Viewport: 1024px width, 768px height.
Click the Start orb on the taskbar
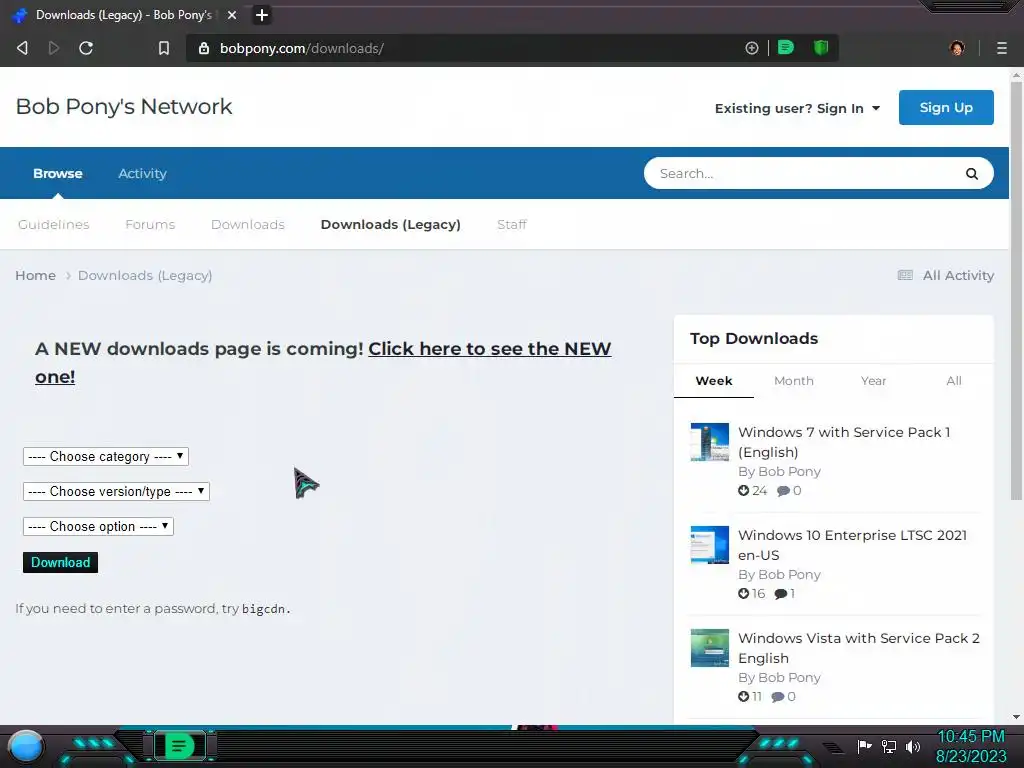point(26,746)
